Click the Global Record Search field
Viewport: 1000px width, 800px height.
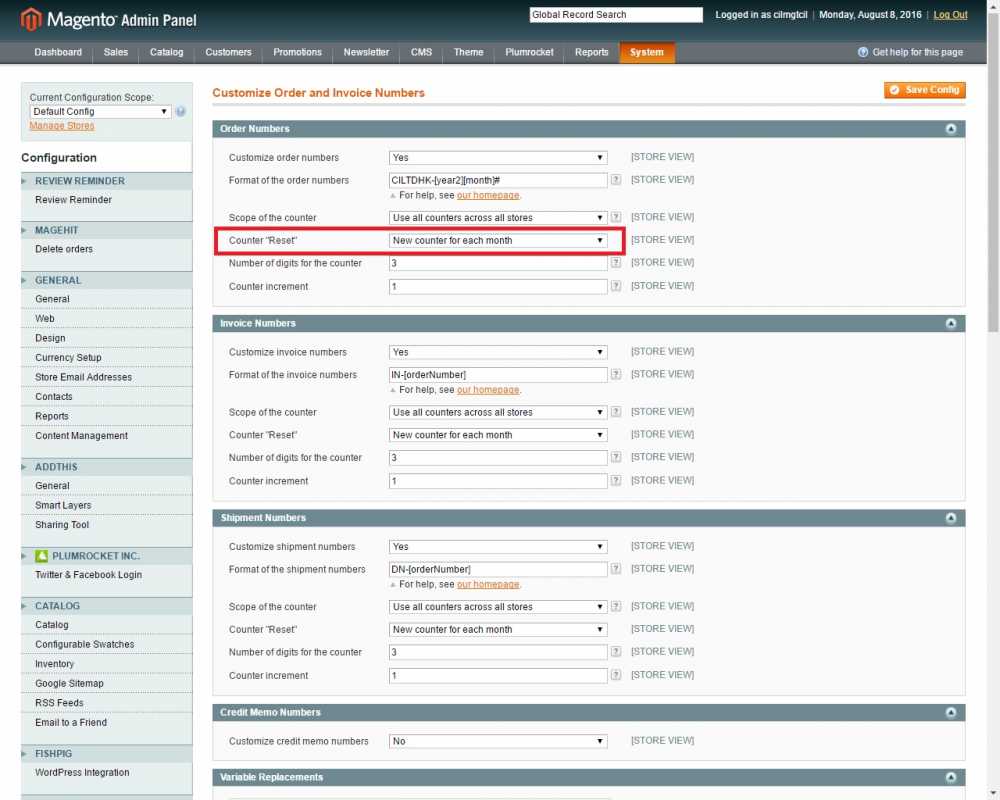click(x=616, y=15)
